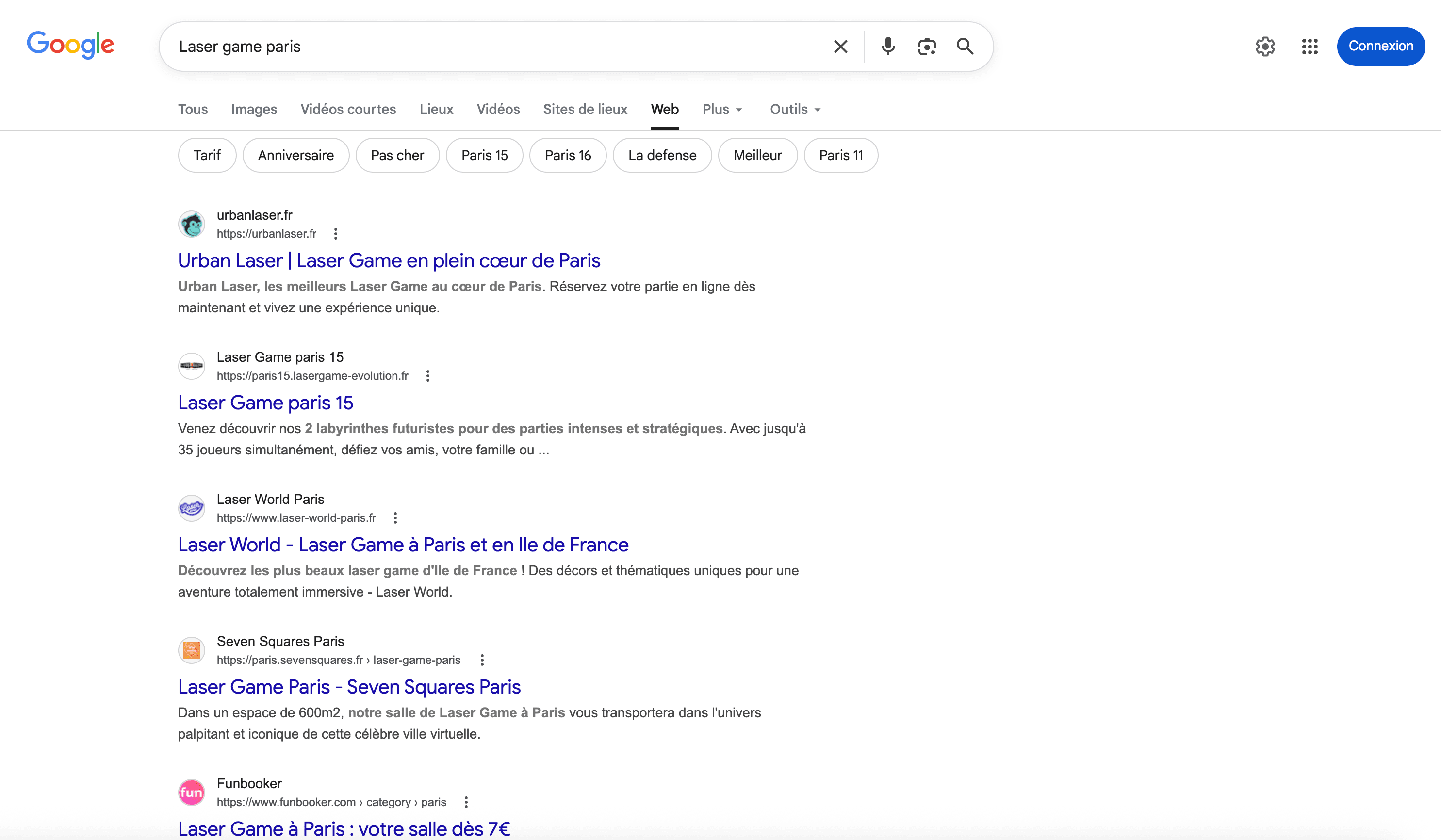Click the https://urbanlaser.fr URL text
Screen dimensions: 1441x840
point(266,234)
